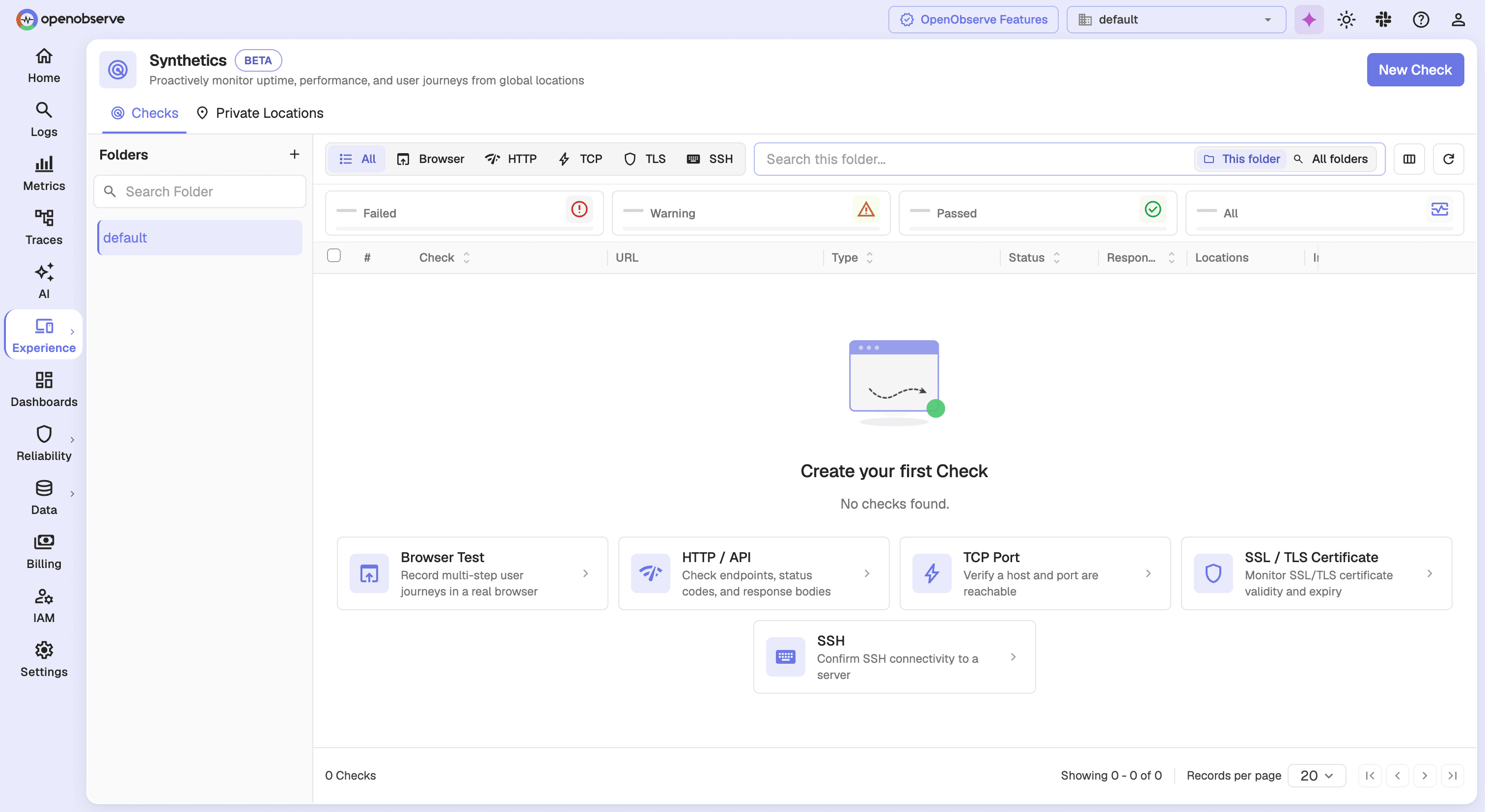Open the Home page from sidebar
This screenshot has height=812, width=1485.
click(x=44, y=66)
